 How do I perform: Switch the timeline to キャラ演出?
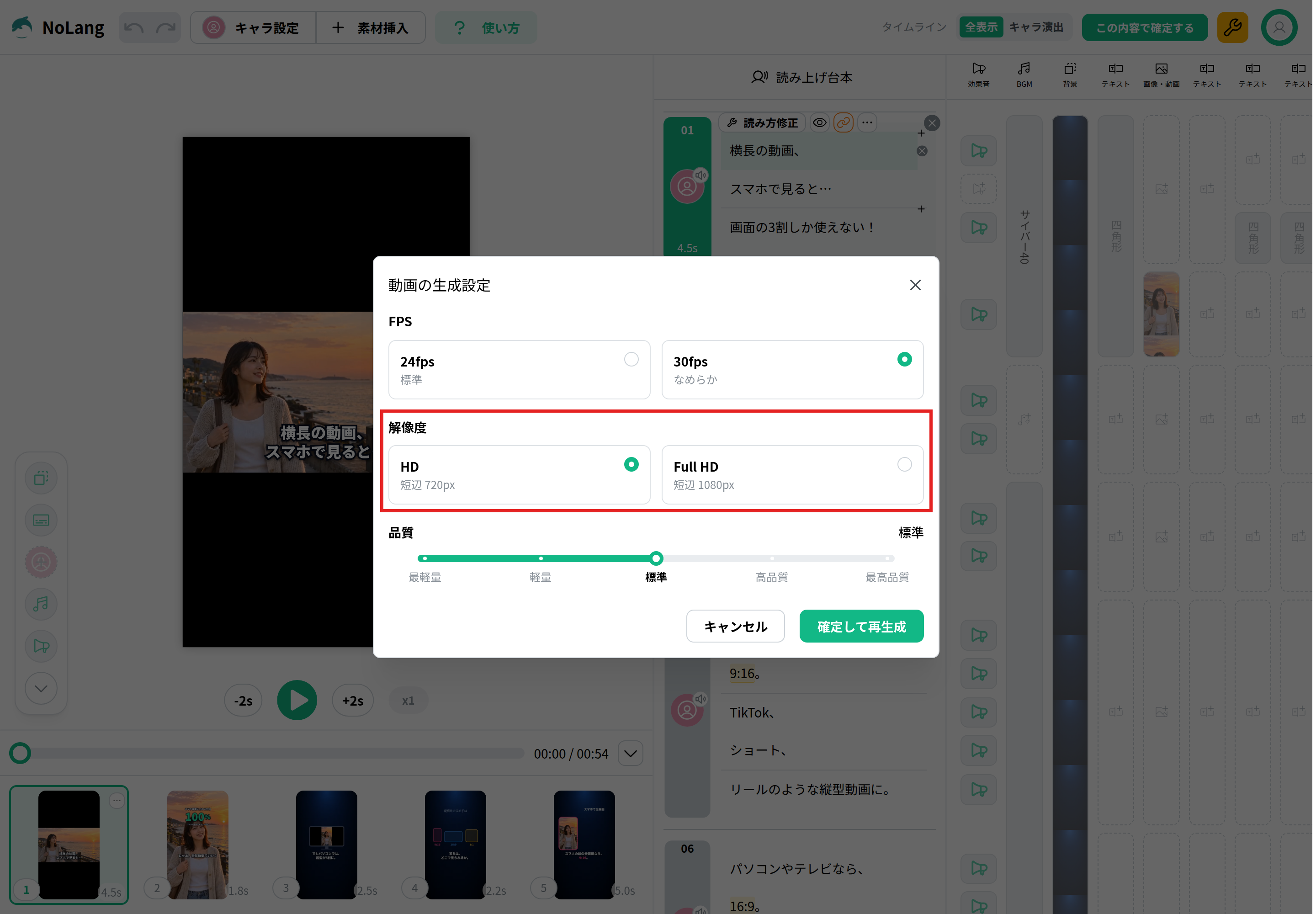(1035, 27)
